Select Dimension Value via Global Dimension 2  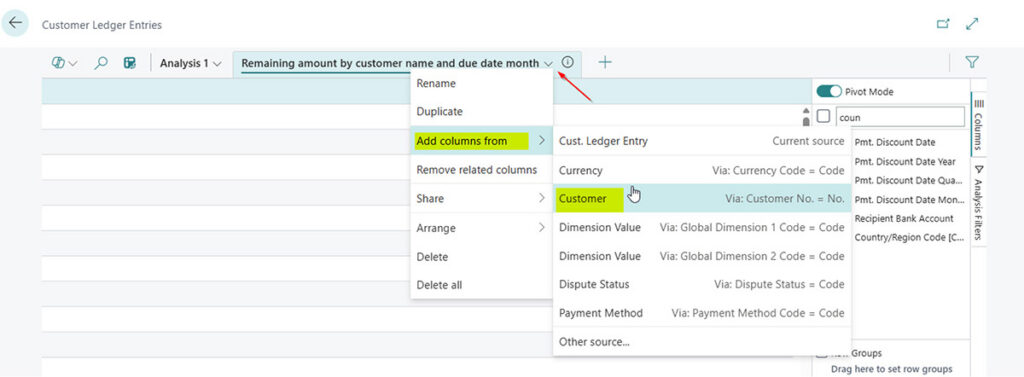(x=702, y=256)
